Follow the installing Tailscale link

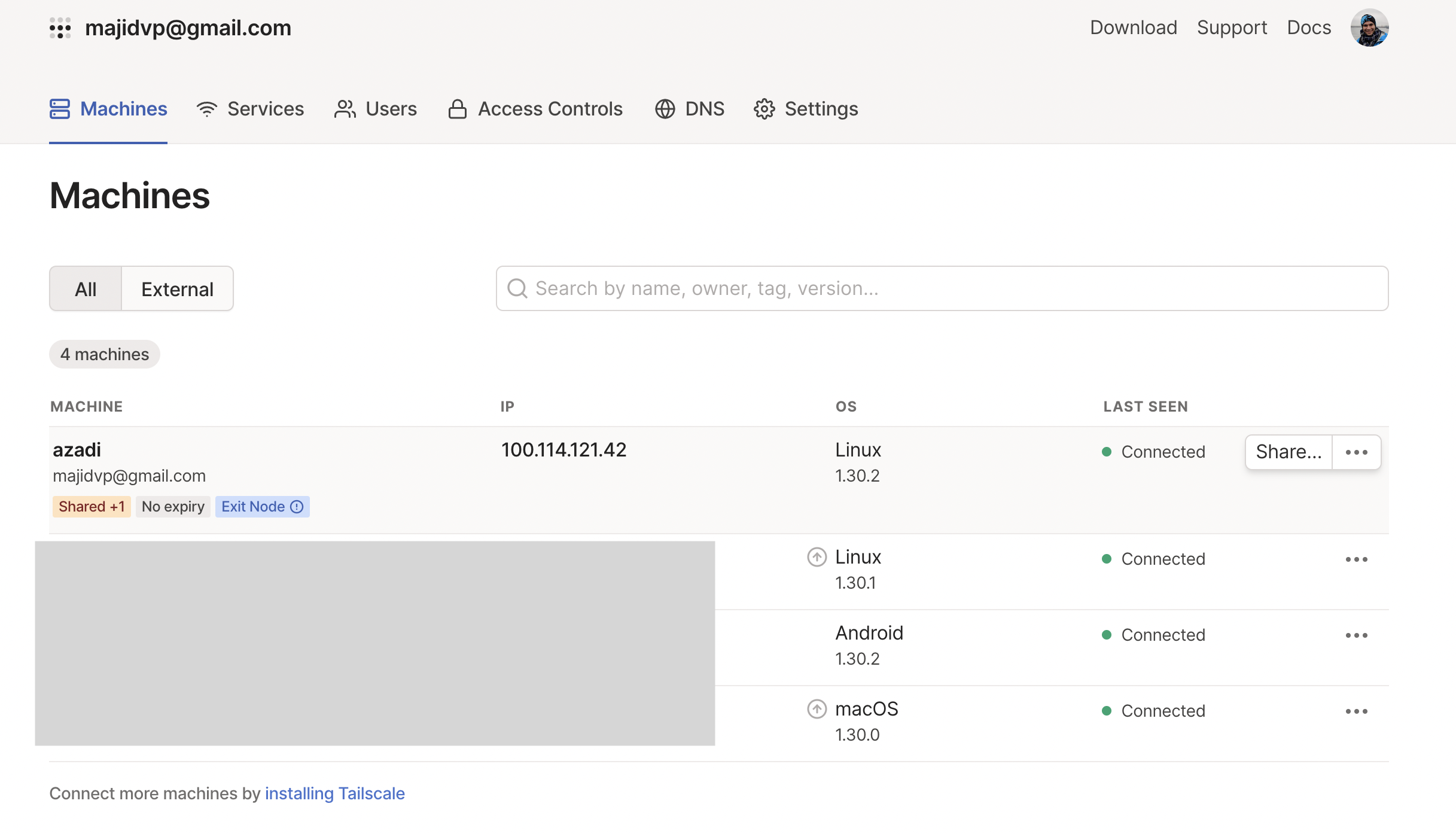point(335,793)
